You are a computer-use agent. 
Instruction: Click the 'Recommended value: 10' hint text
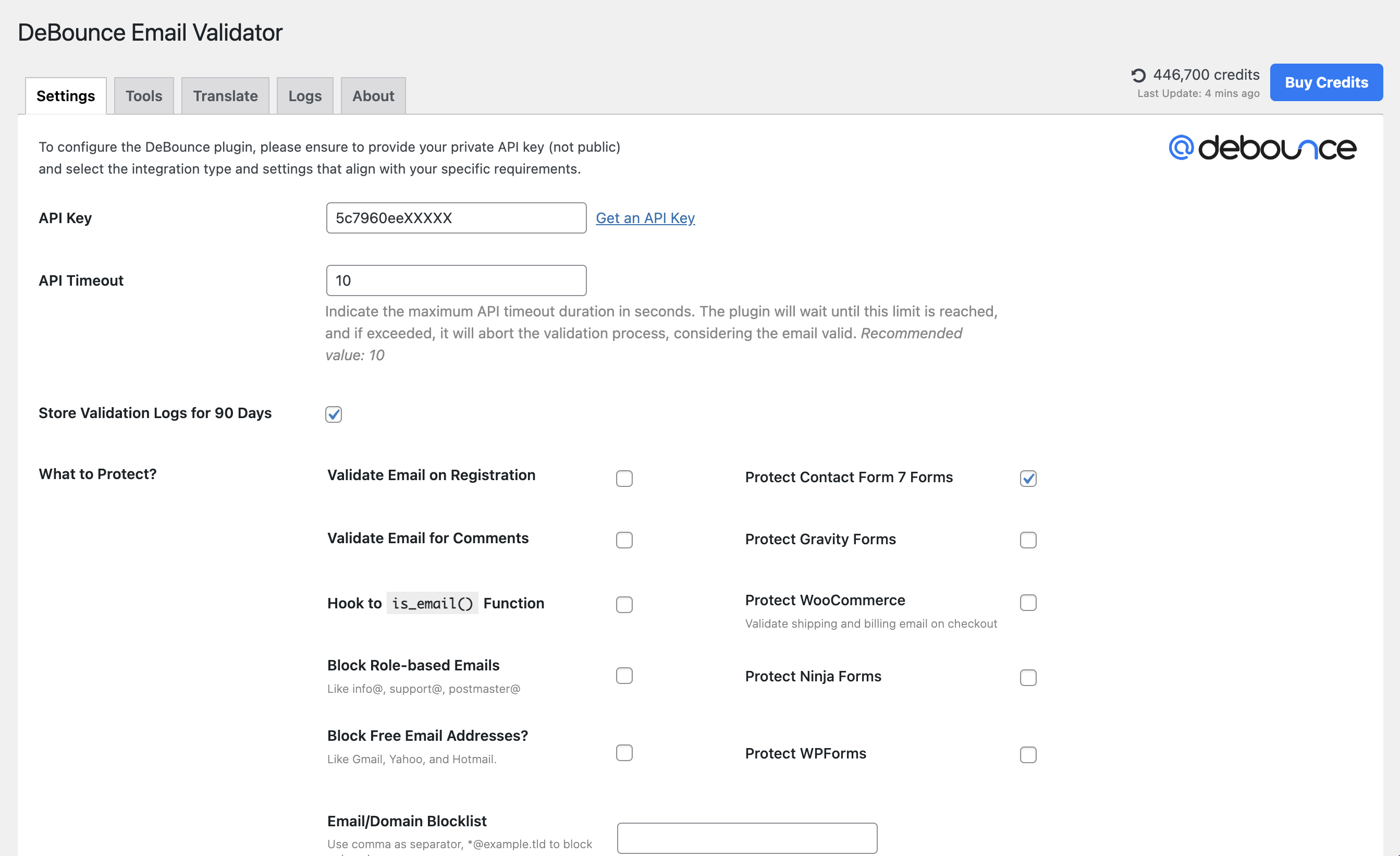pos(644,344)
